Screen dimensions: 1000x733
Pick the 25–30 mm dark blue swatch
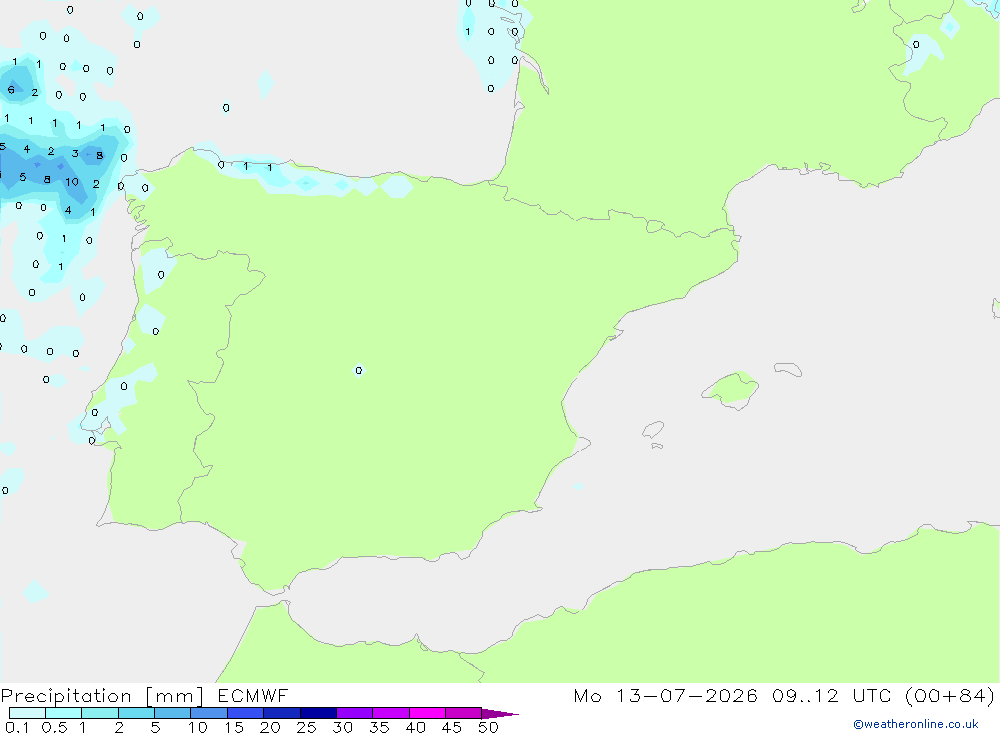(318, 713)
